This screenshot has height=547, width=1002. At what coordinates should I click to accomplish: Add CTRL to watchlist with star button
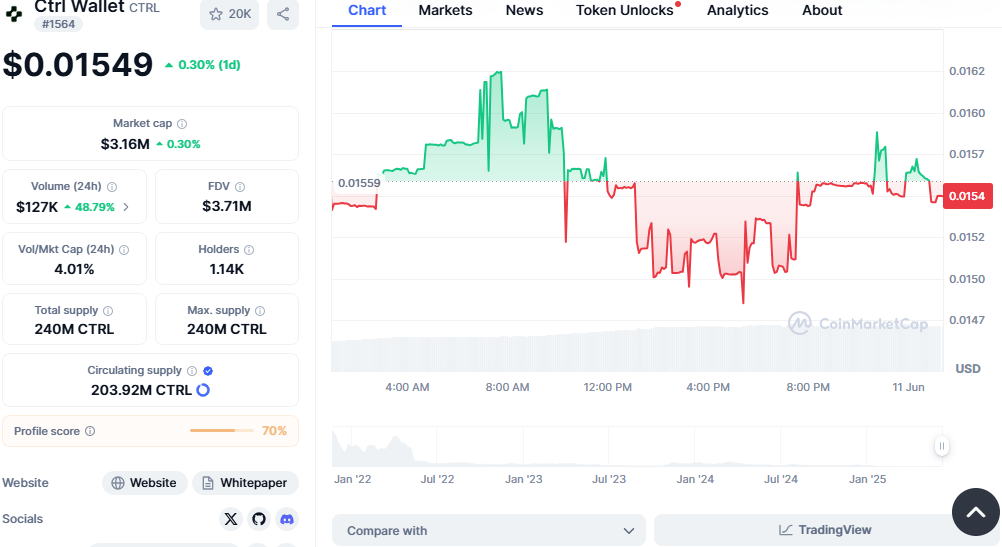click(x=229, y=14)
